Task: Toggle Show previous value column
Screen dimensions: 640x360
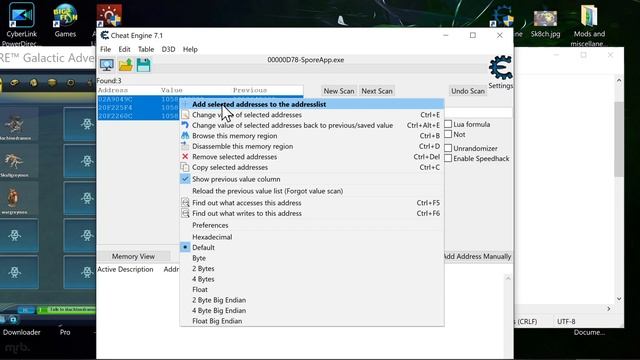Action: tap(312, 179)
